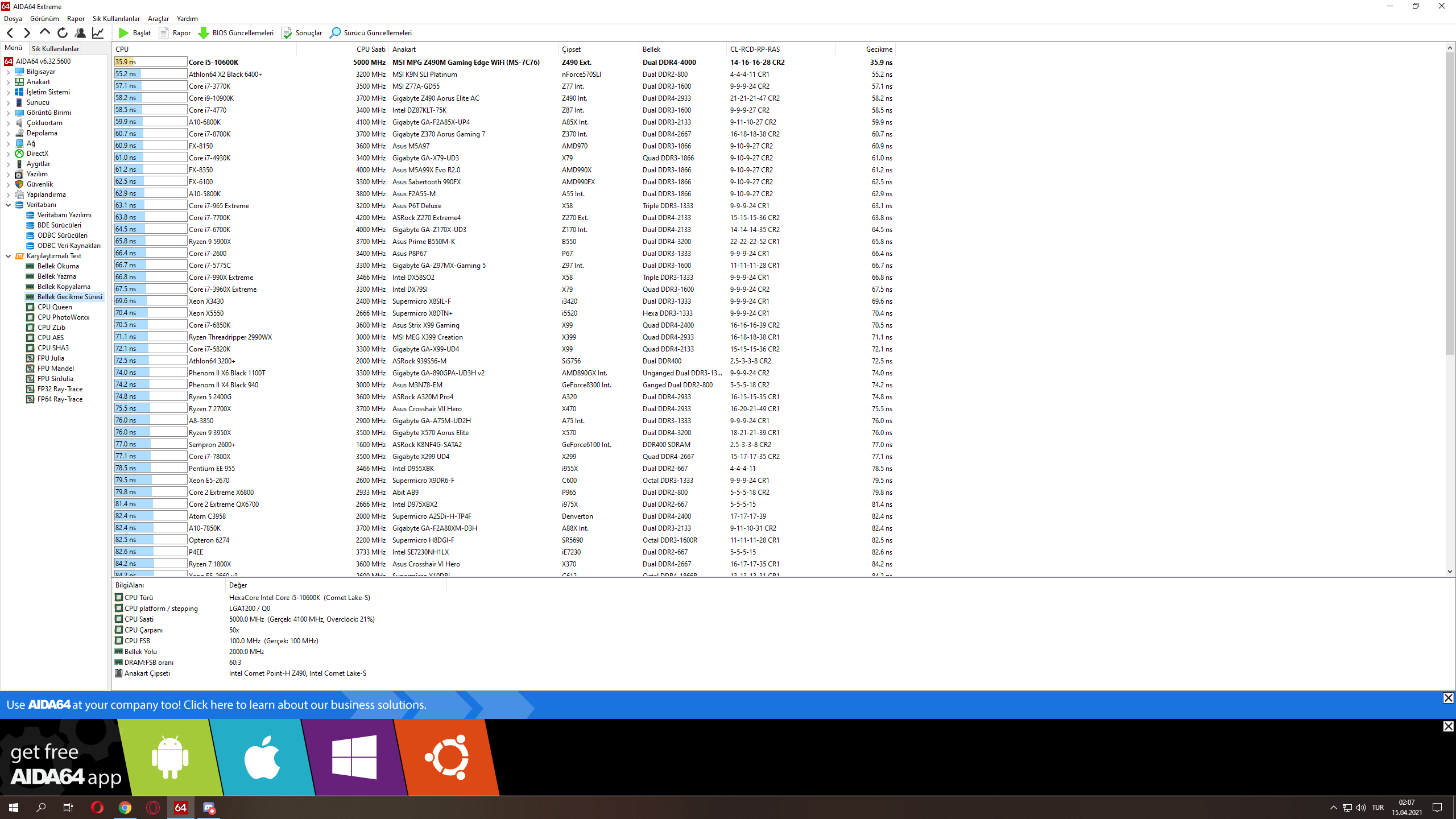Click the Refresh icon in toolbar
This screenshot has height=819, width=1456.
pyautogui.click(x=62, y=33)
